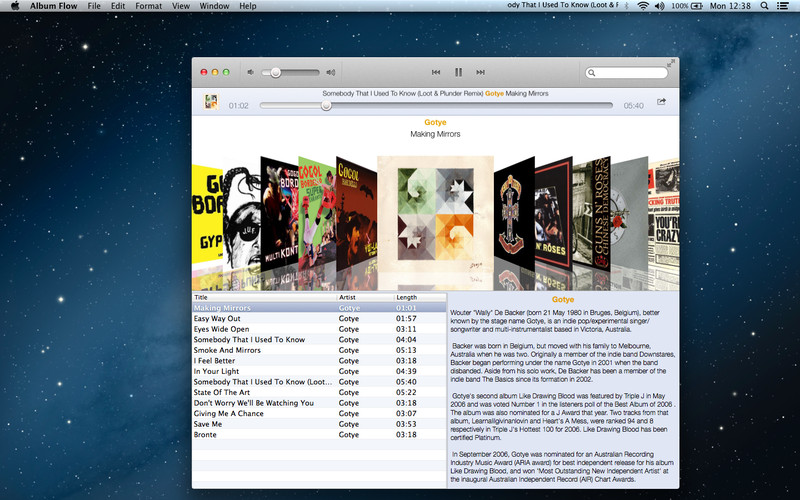Click the magnifier icon in search field
The height and width of the screenshot is (500, 800).
(592, 73)
